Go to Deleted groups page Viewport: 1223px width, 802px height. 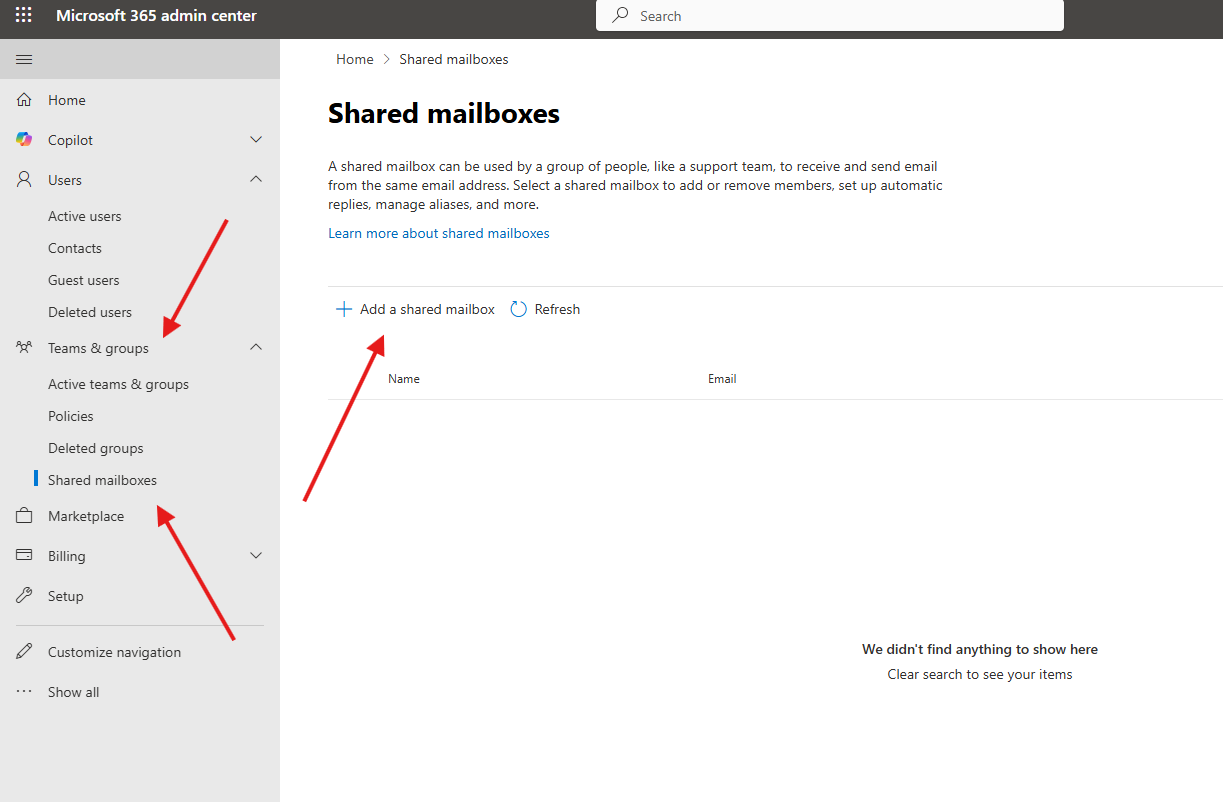pyautogui.click(x=96, y=448)
